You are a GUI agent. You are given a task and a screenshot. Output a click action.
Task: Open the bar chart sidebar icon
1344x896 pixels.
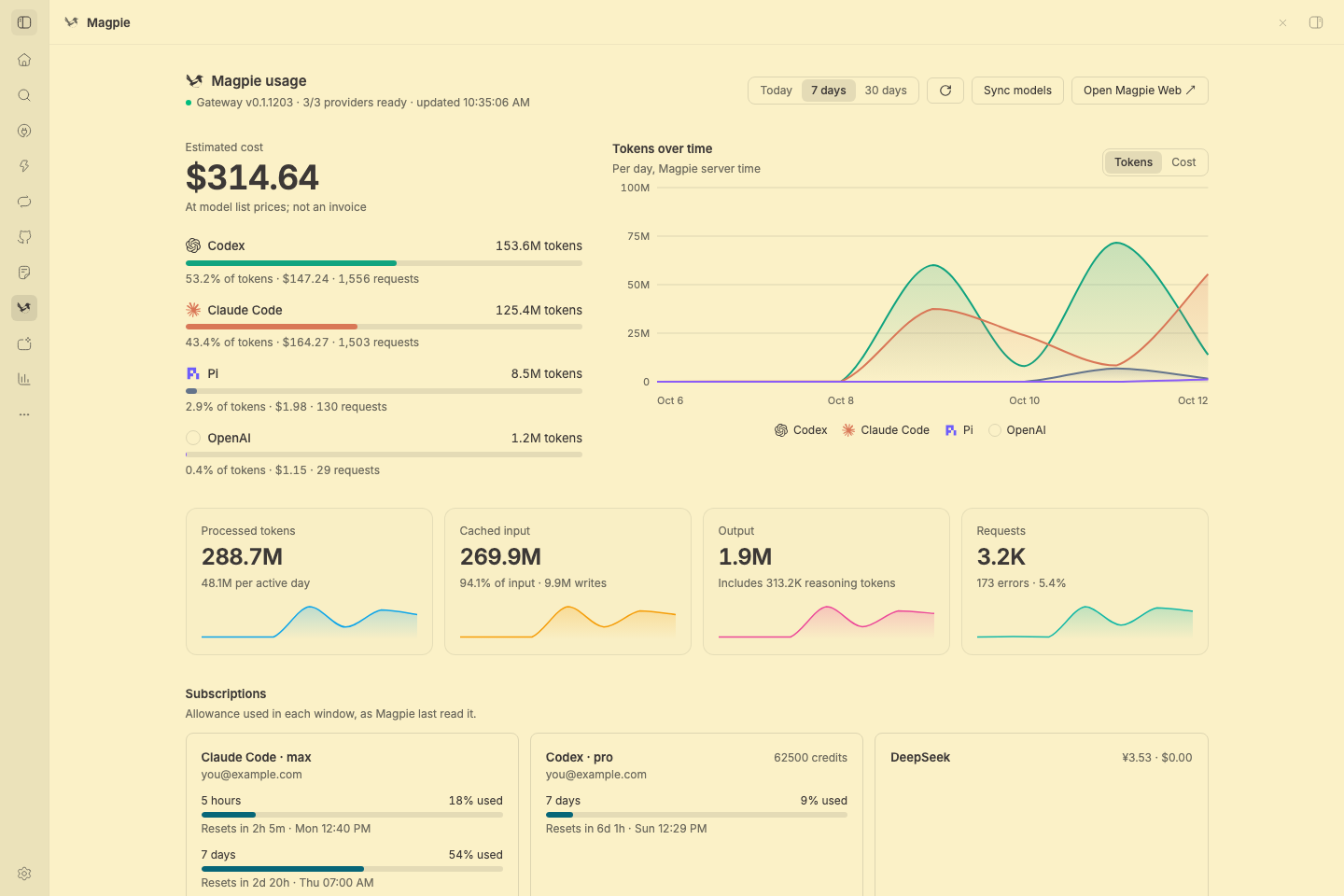24,379
